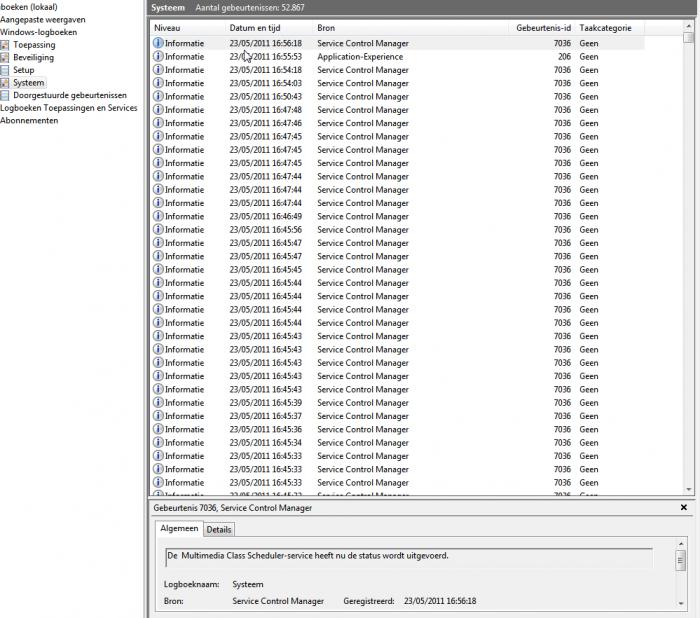Select Doorgestuurde gebeurtenissen log label
This screenshot has height=618, width=700.
(70, 95)
